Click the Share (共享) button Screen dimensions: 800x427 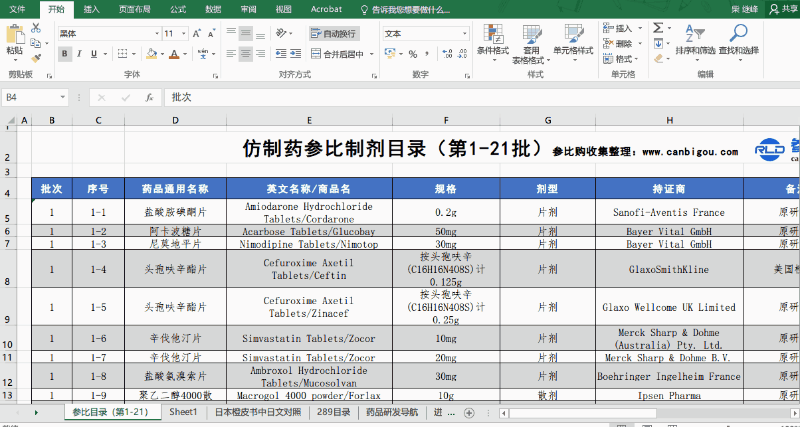pos(784,9)
